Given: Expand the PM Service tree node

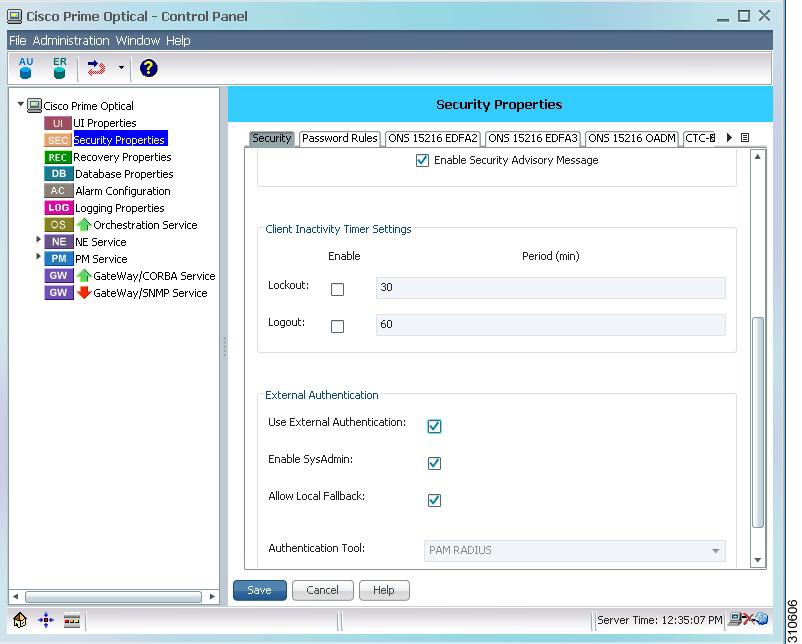Looking at the screenshot, I should [38, 256].
